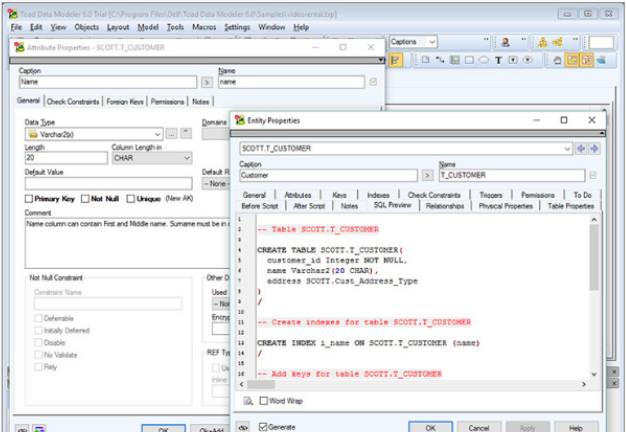Open the Default Rule None dropdown
This screenshot has width=626, height=432.
(216, 184)
